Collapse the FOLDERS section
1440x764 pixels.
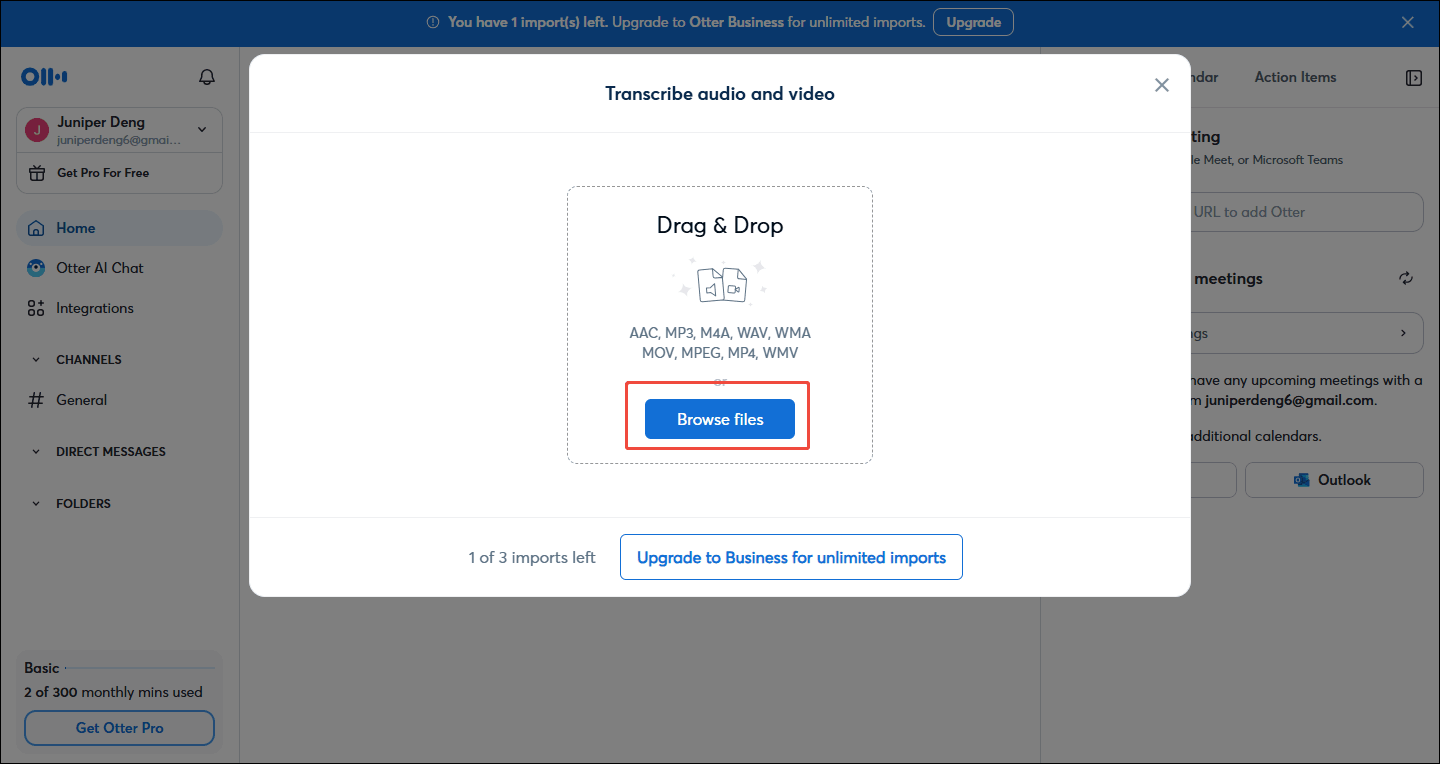pyautogui.click(x=36, y=504)
